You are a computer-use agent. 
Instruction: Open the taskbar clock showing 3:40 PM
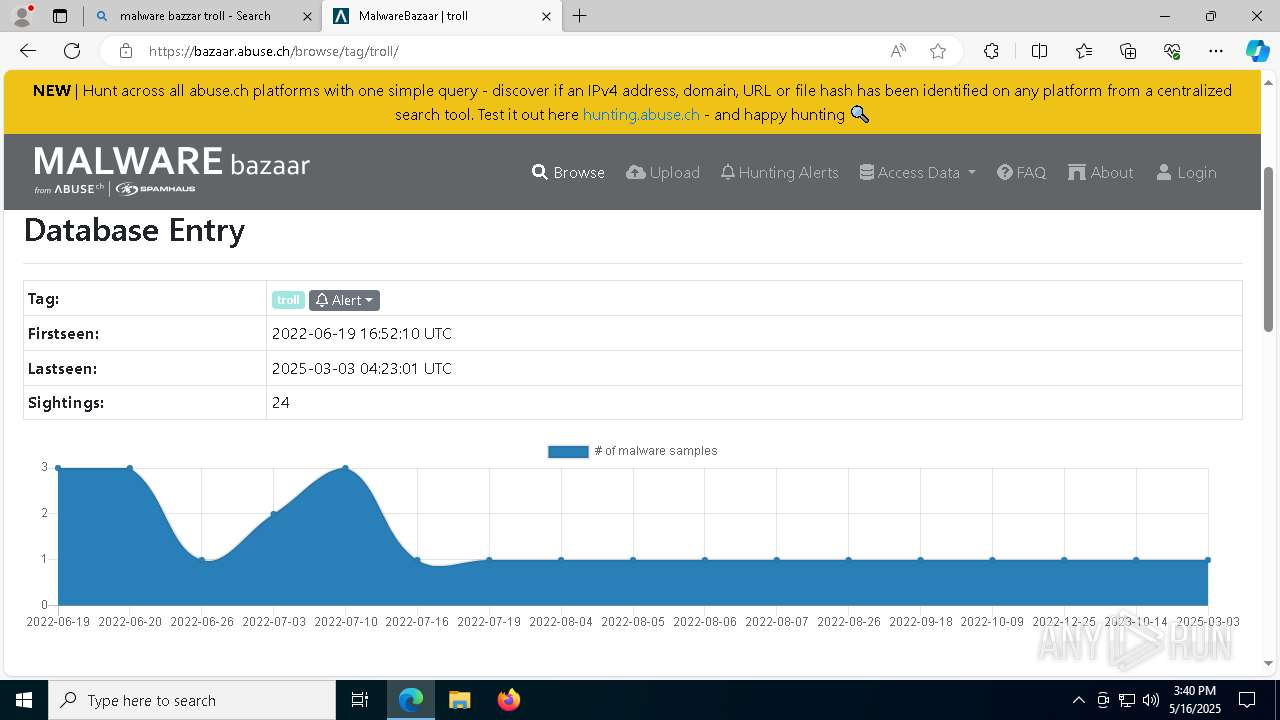(x=1194, y=700)
